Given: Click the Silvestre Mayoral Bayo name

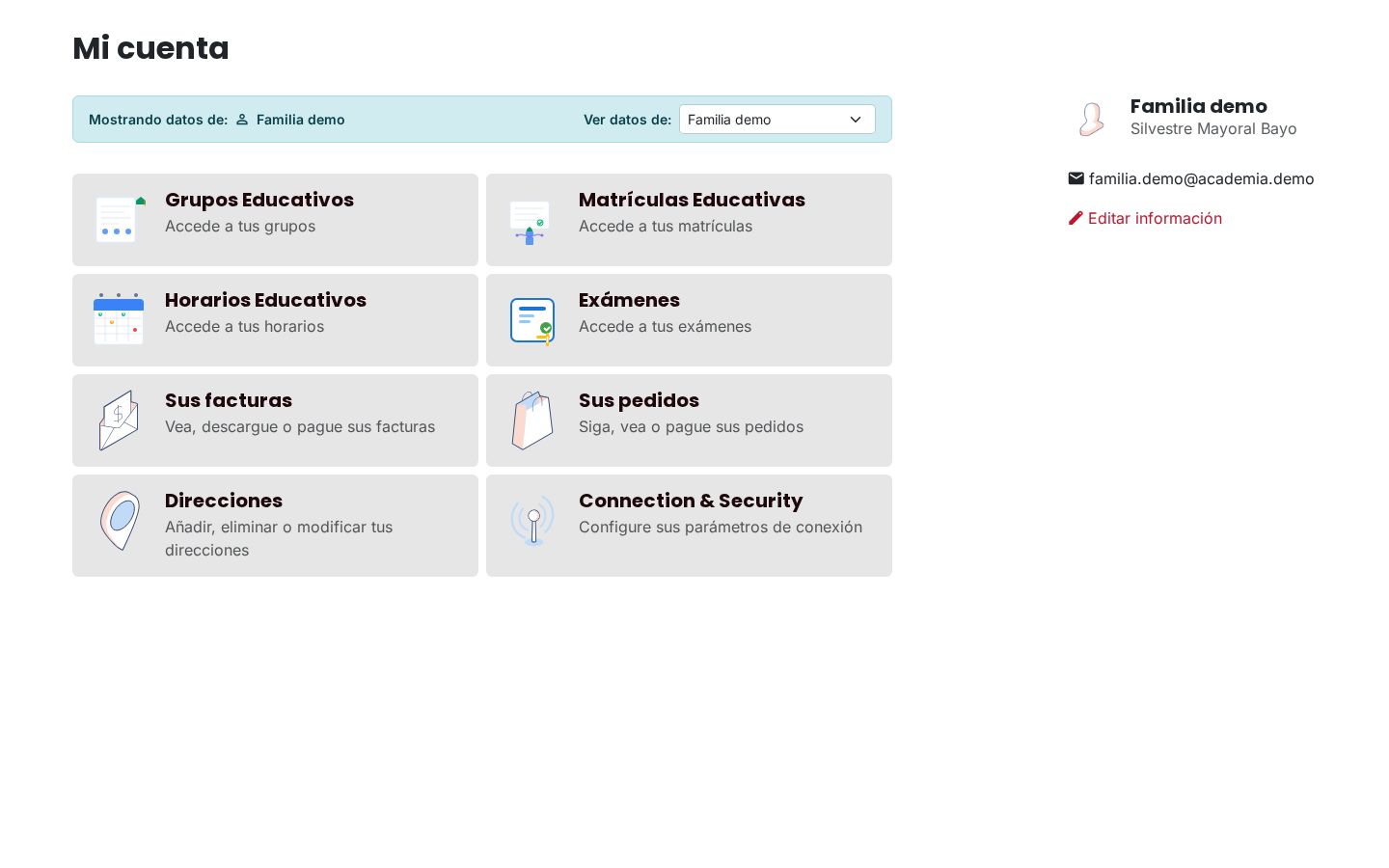Looking at the screenshot, I should [1213, 128].
